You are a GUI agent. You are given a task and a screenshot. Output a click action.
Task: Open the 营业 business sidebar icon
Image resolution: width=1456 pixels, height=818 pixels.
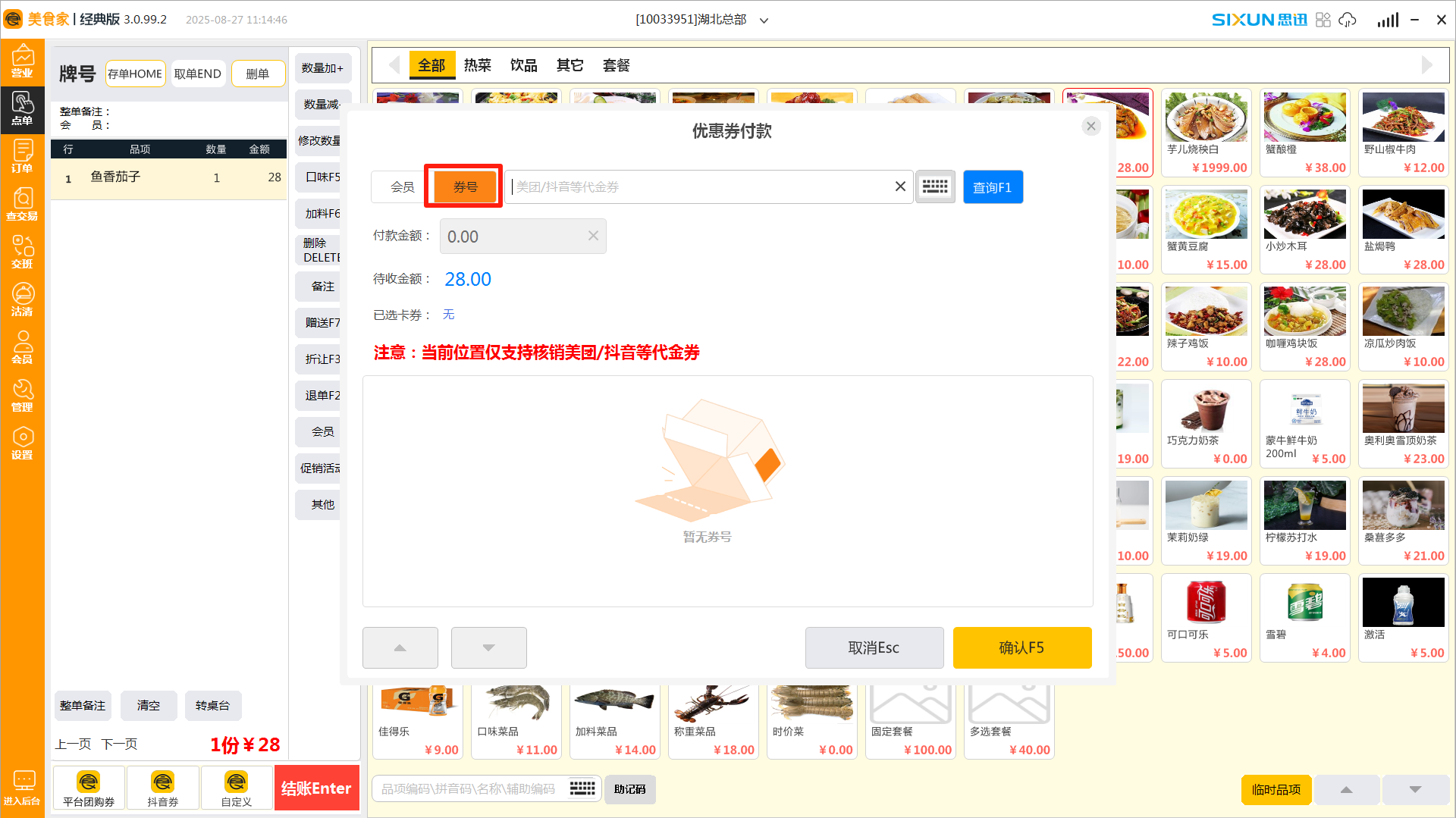(x=22, y=62)
